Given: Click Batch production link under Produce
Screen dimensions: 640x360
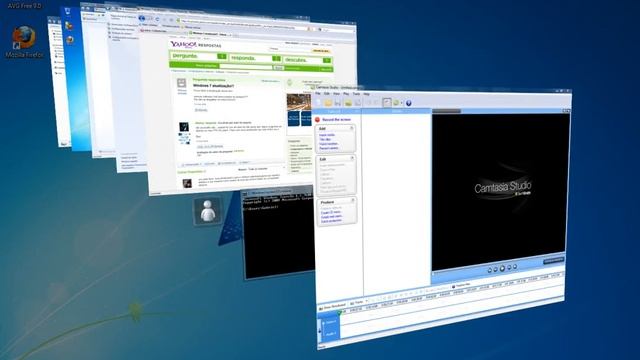Looking at the screenshot, I should pos(331,221).
